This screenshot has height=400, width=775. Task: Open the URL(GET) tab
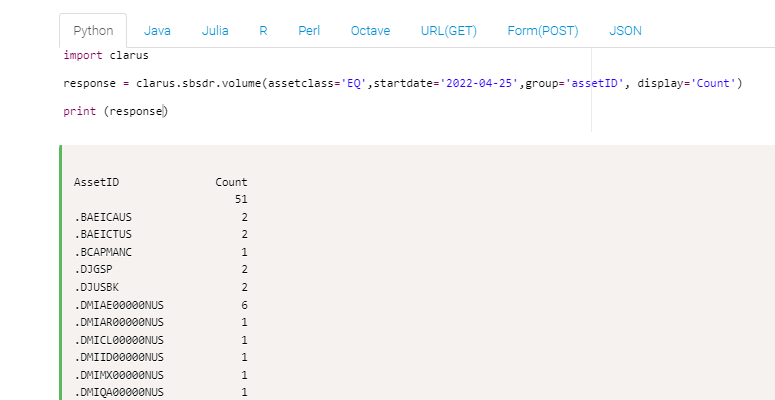[x=449, y=31]
